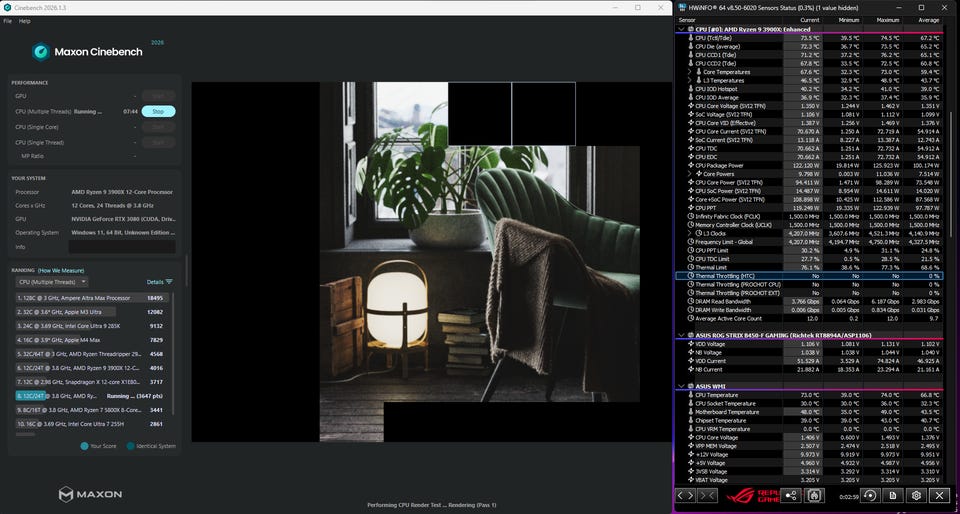
Task: Click chip icon on ASUS WMI header
Action: 691,386
